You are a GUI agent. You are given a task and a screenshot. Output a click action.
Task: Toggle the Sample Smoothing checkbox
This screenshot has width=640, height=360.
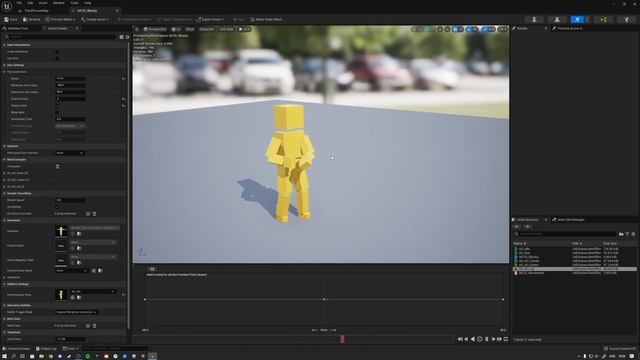pyautogui.click(x=57, y=207)
